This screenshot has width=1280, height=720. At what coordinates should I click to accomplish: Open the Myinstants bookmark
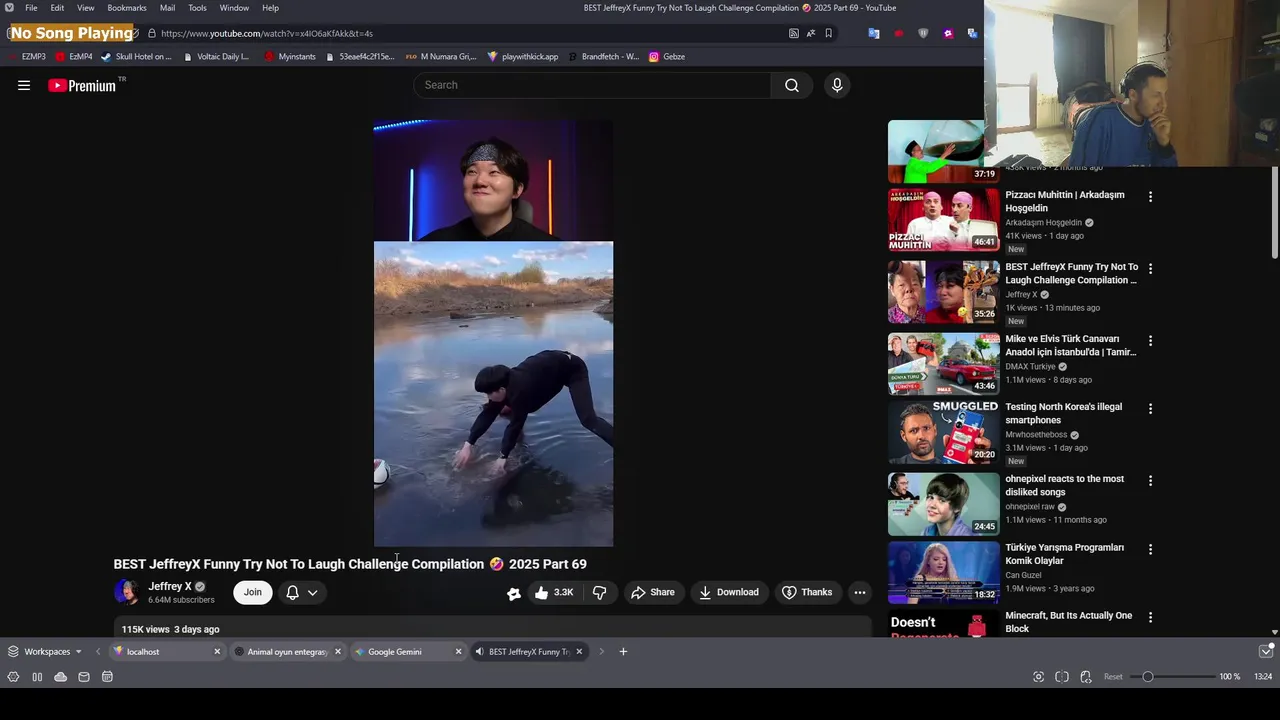290,57
